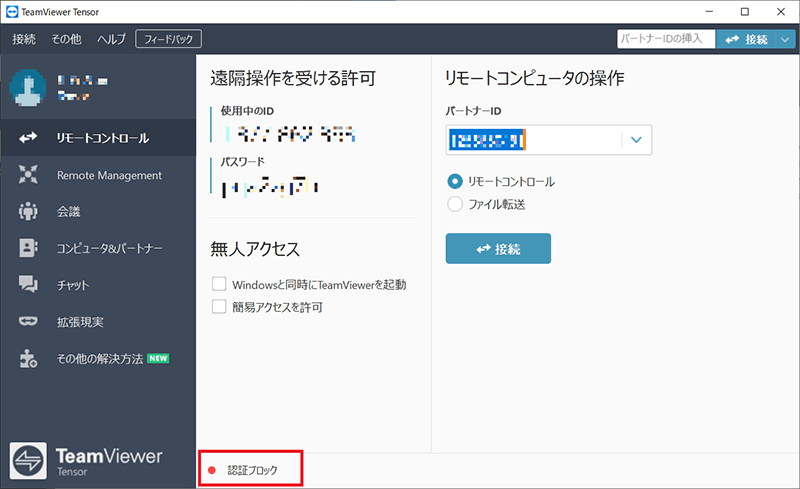Open コンピュータ&パートナー list

(x=98, y=248)
